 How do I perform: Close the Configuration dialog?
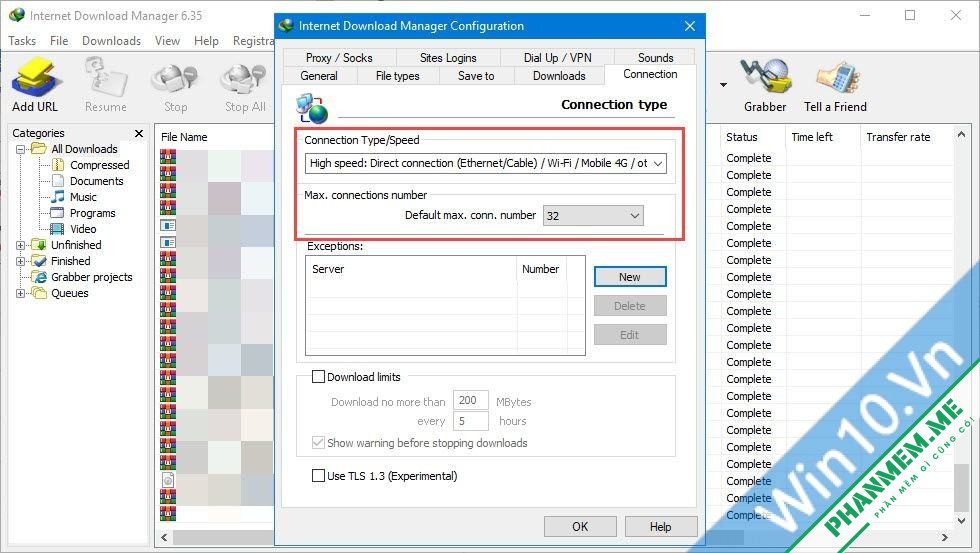point(689,26)
